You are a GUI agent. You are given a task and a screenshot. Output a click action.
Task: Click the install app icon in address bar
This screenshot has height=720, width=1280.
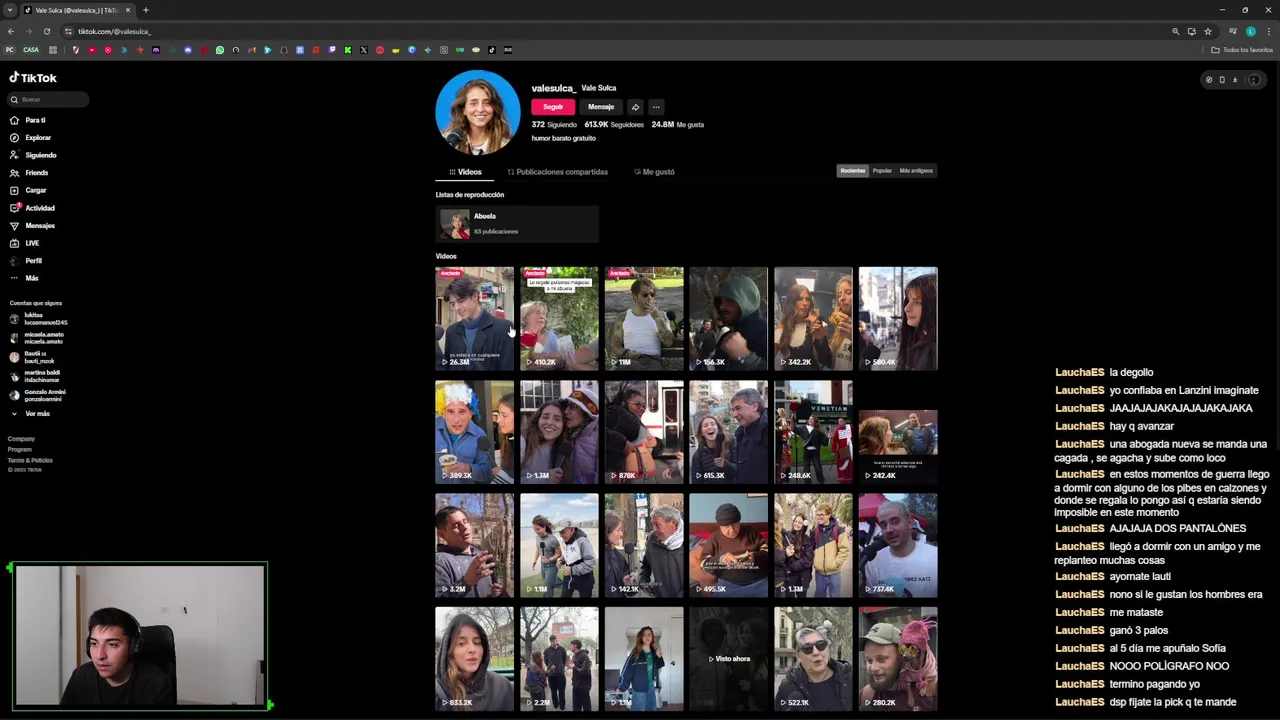(x=1192, y=31)
